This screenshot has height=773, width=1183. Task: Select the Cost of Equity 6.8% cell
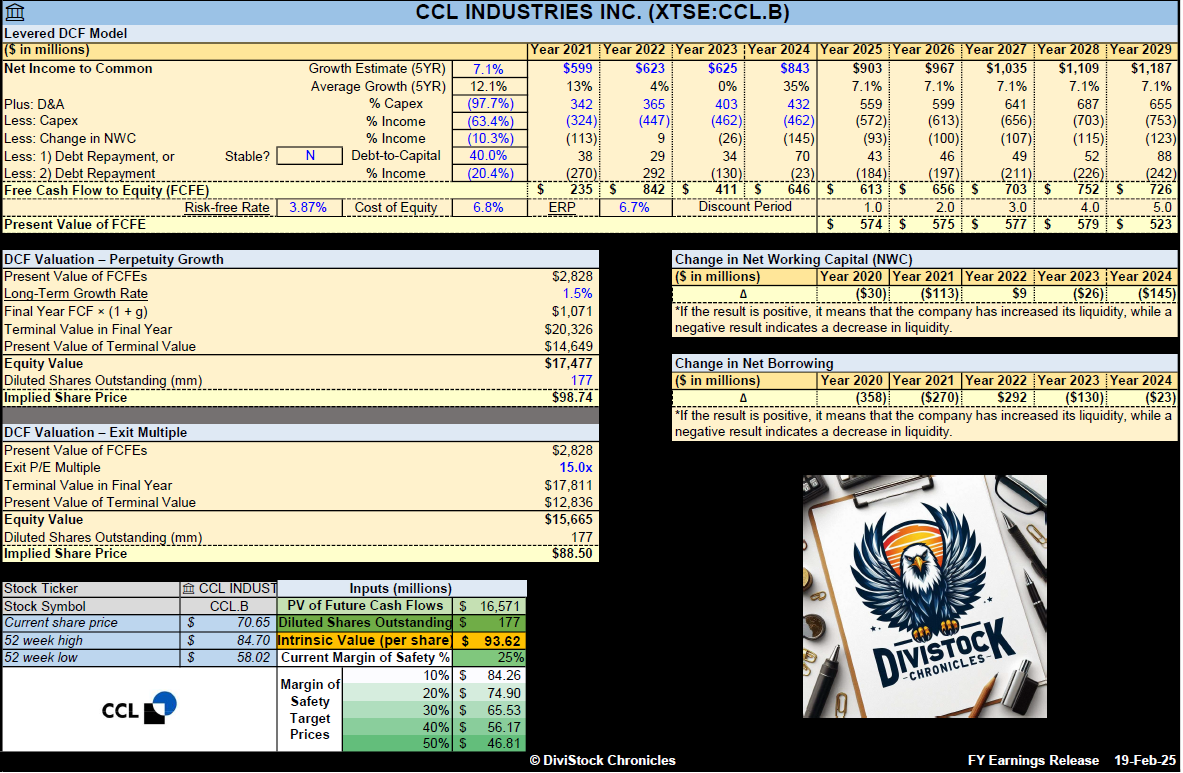click(x=489, y=207)
